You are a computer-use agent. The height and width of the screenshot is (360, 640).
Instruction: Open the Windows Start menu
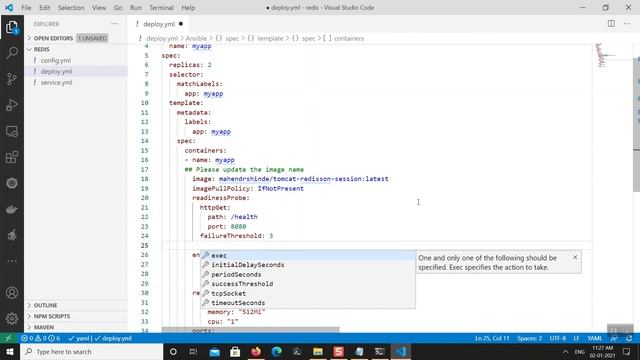pyautogui.click(x=10, y=351)
